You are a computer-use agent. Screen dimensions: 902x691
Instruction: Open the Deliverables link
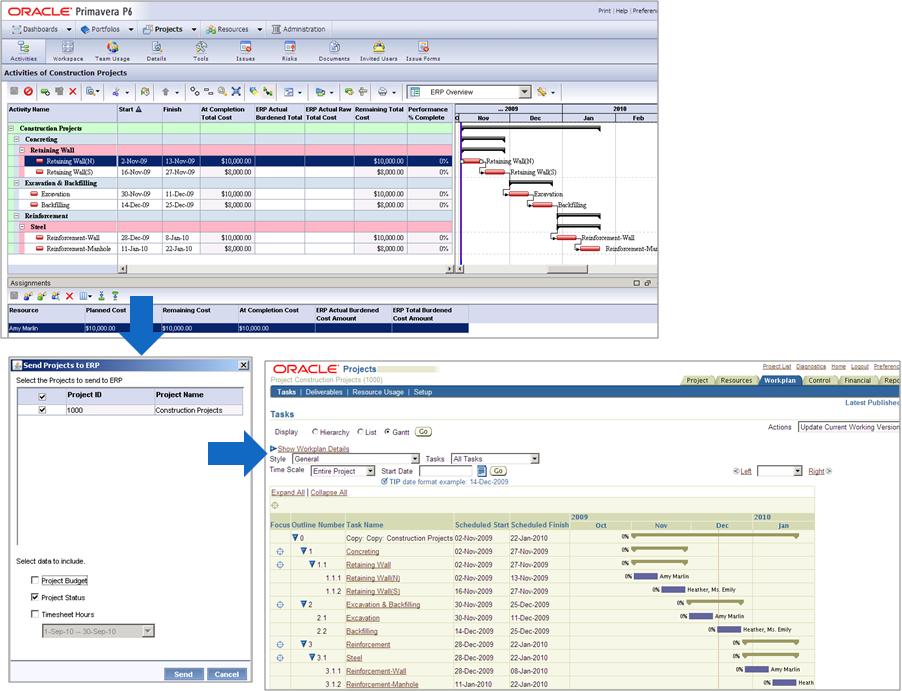[x=324, y=392]
